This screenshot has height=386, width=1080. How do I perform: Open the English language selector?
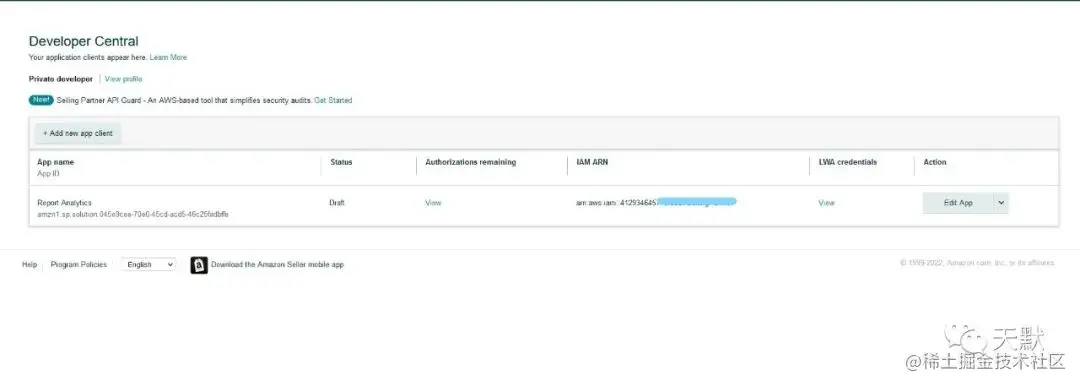[148, 265]
